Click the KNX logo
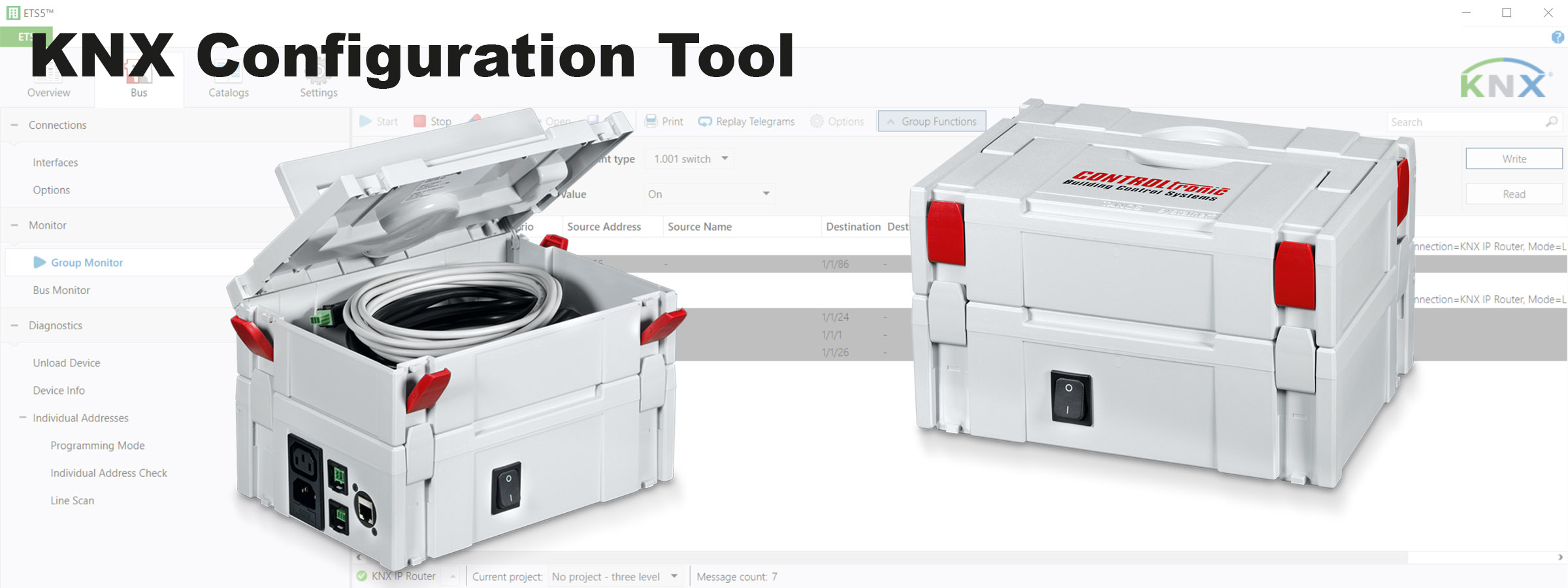Viewport: 1568px width, 588px height. point(1505,78)
